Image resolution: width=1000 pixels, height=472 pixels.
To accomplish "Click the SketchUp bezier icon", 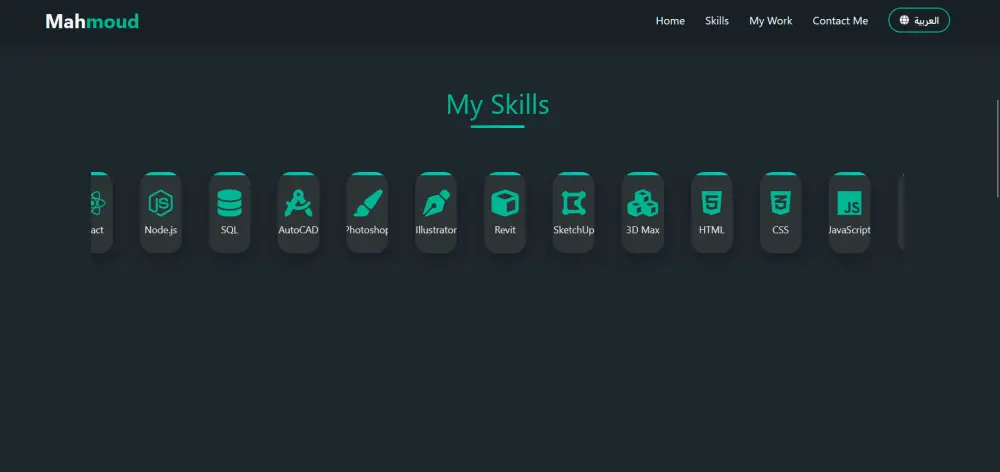I will pos(574,203).
